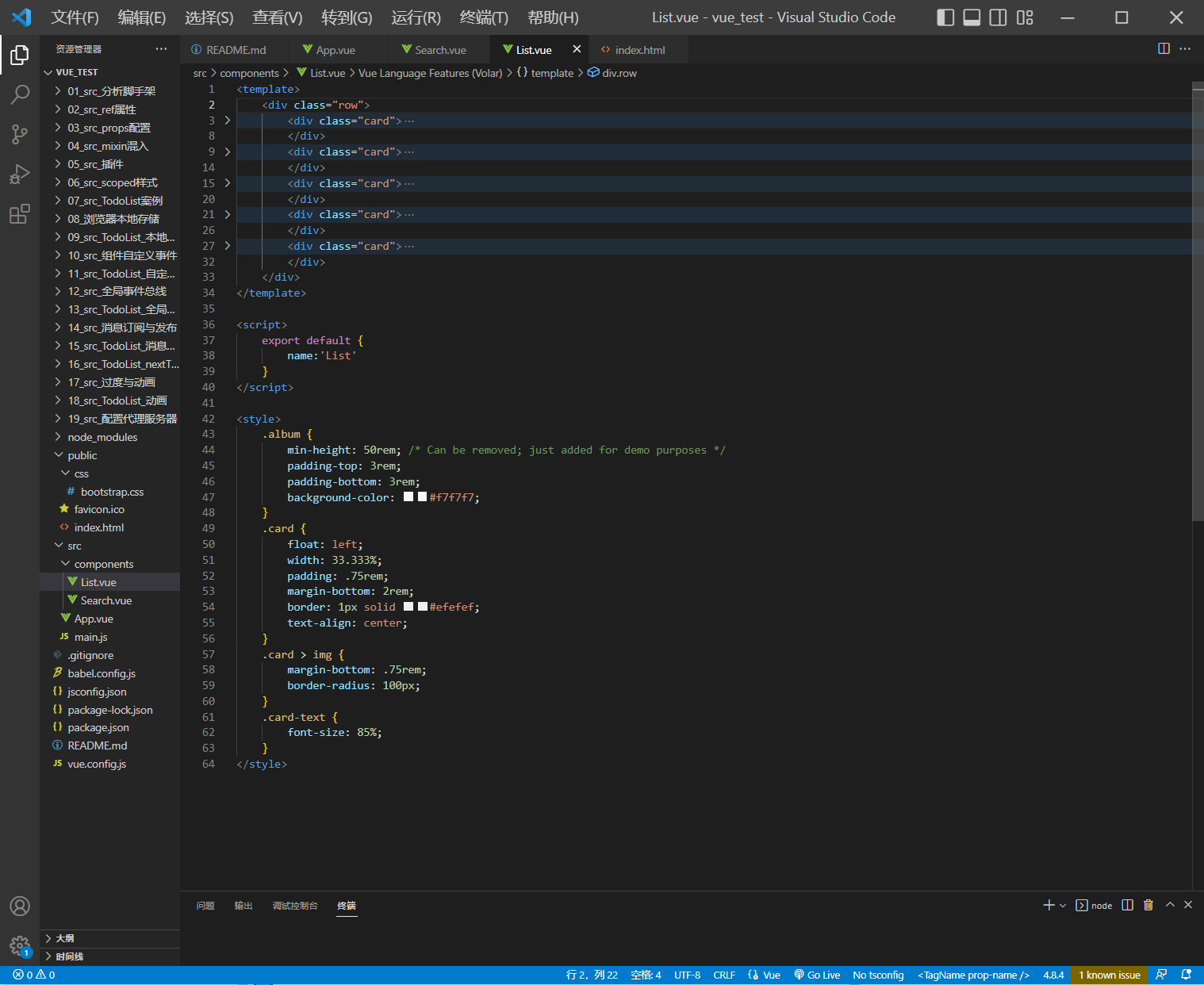This screenshot has height=985, width=1204.
Task: Toggle primary sidebar layout icon
Action: point(945,17)
